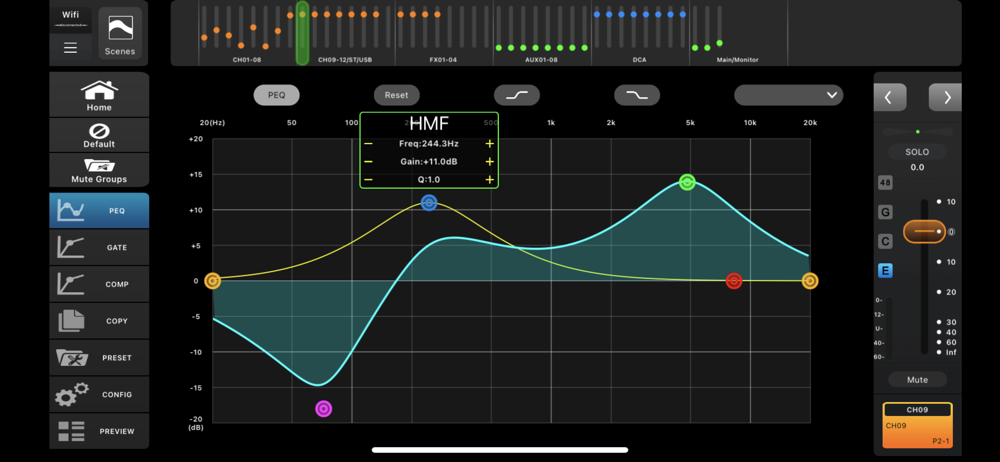The image size is (1000, 462).
Task: Toggle the high-cut filter shape button
Action: click(637, 95)
